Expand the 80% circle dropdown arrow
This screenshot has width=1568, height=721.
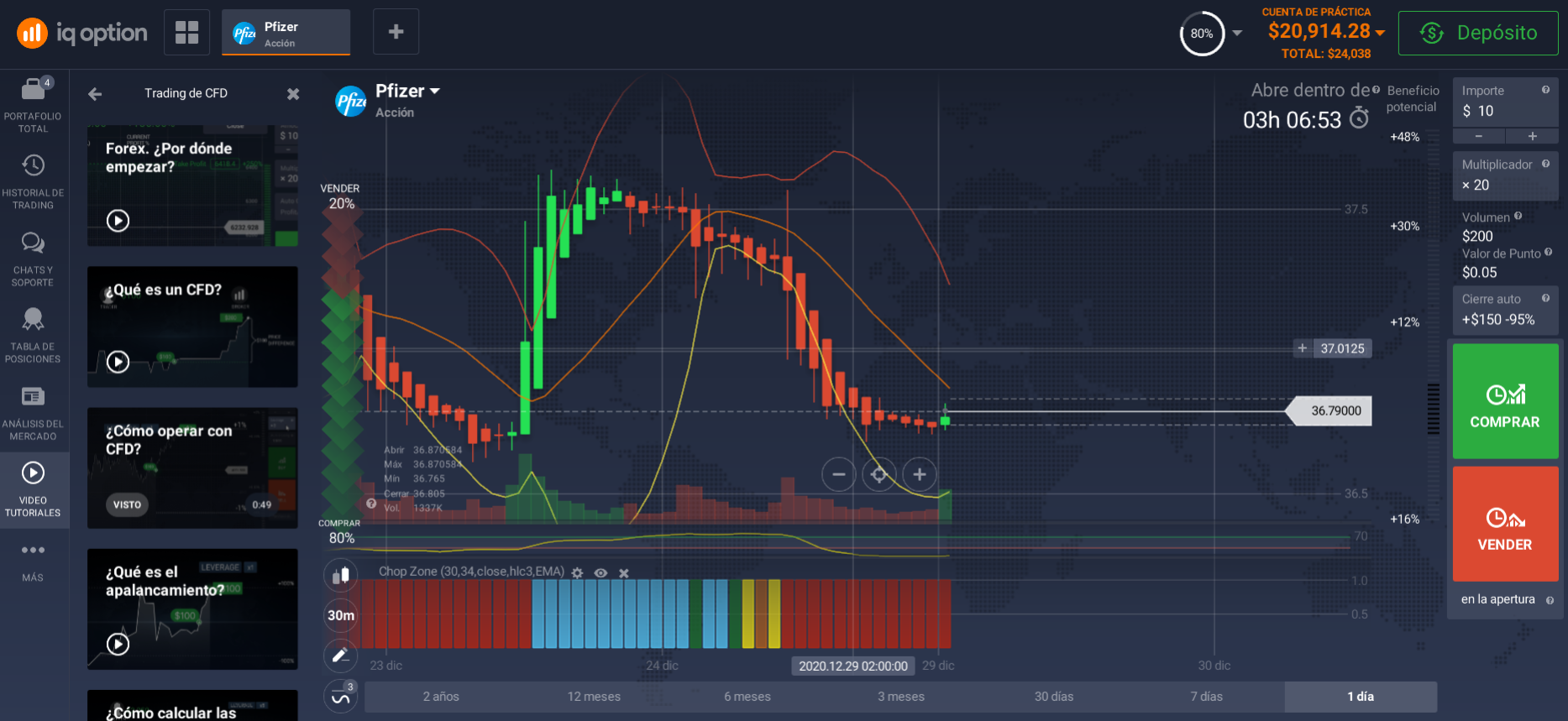pos(1237,34)
